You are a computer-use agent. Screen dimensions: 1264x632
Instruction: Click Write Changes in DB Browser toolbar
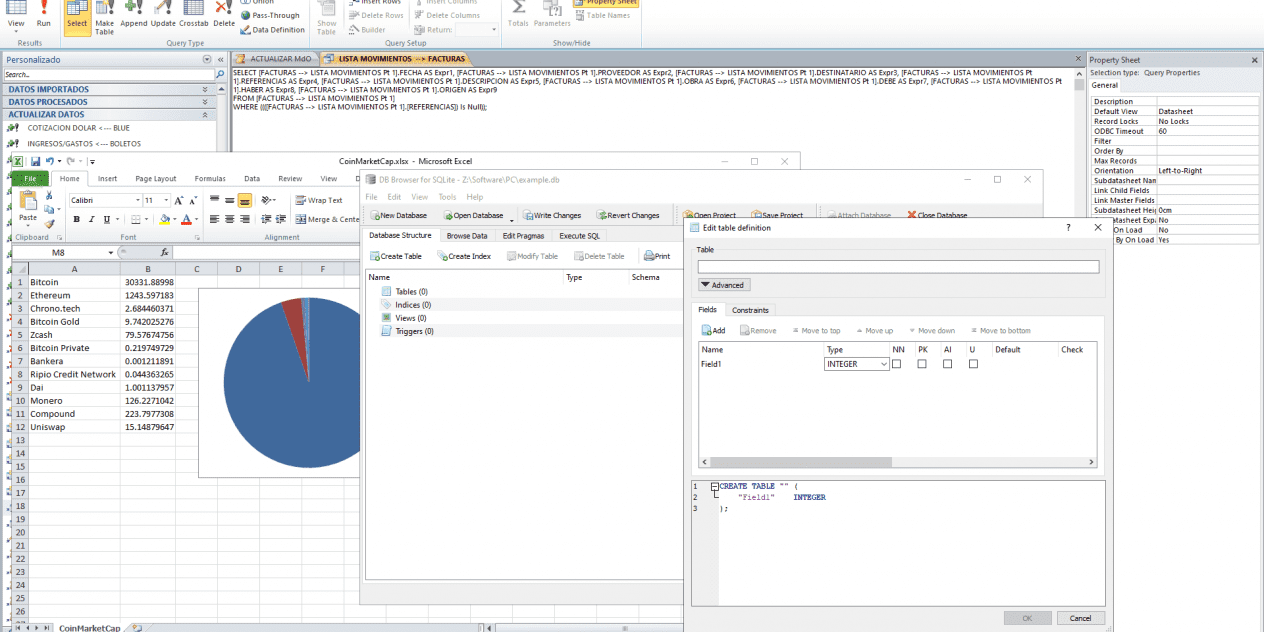[551, 215]
